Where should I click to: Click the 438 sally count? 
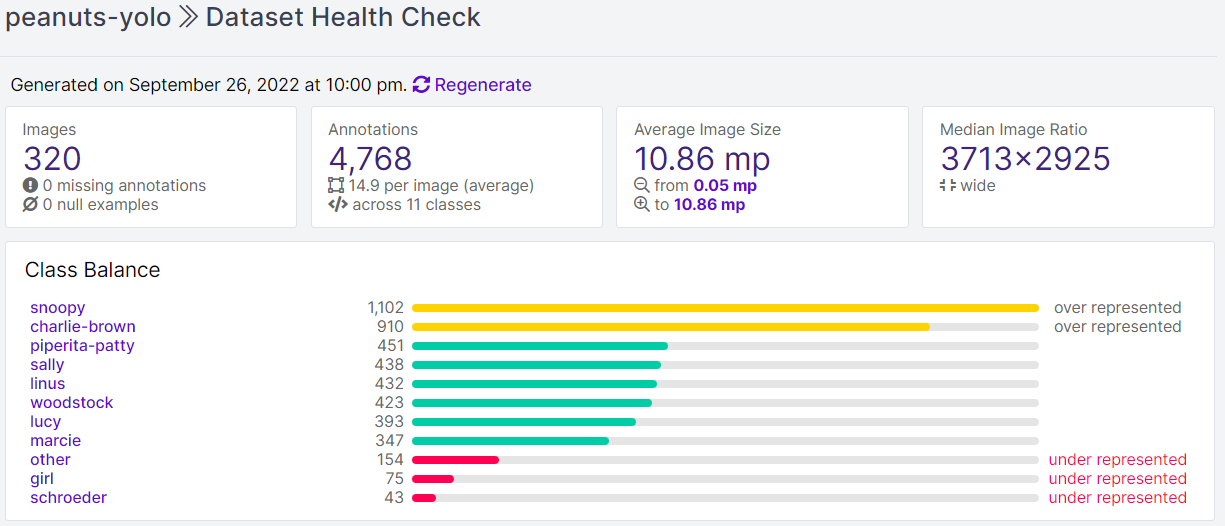pyautogui.click(x=390, y=365)
